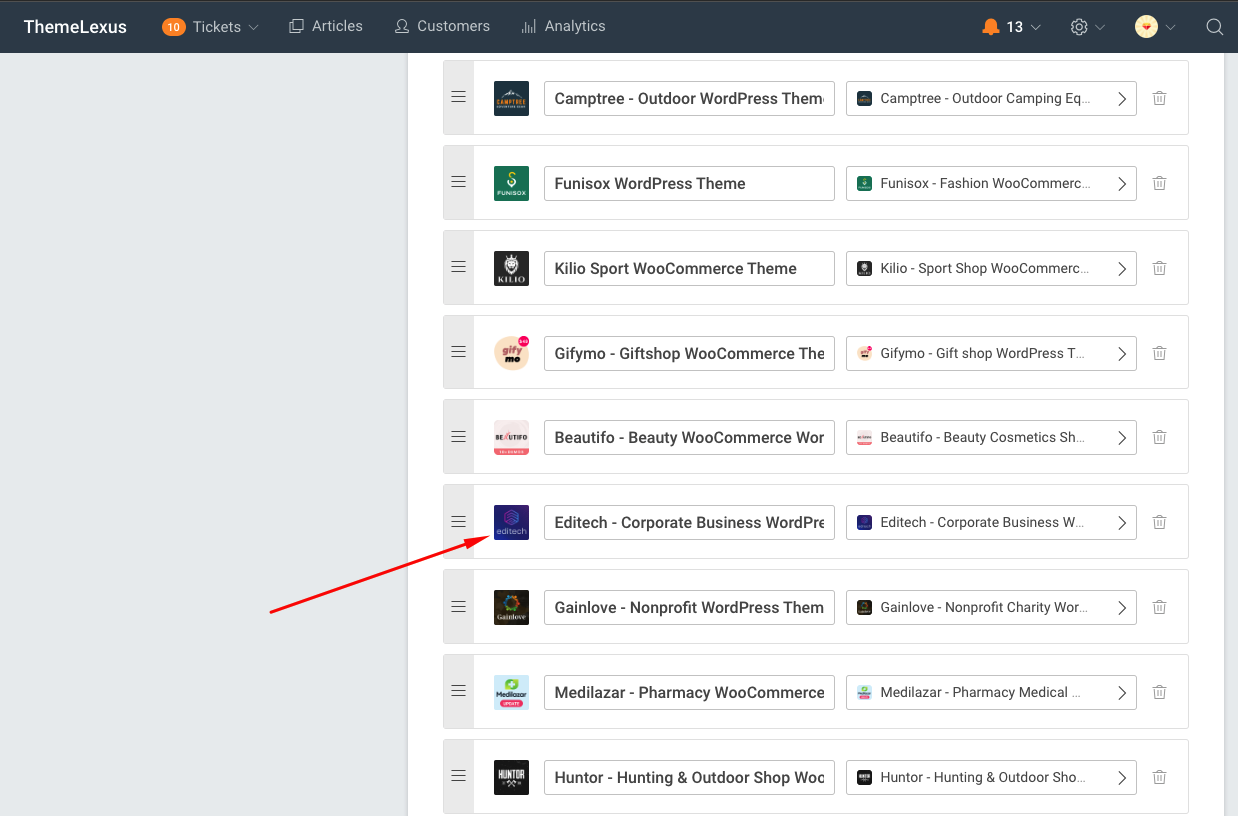Open the Gainlove - Nonprofit Charity product selector

pos(991,607)
